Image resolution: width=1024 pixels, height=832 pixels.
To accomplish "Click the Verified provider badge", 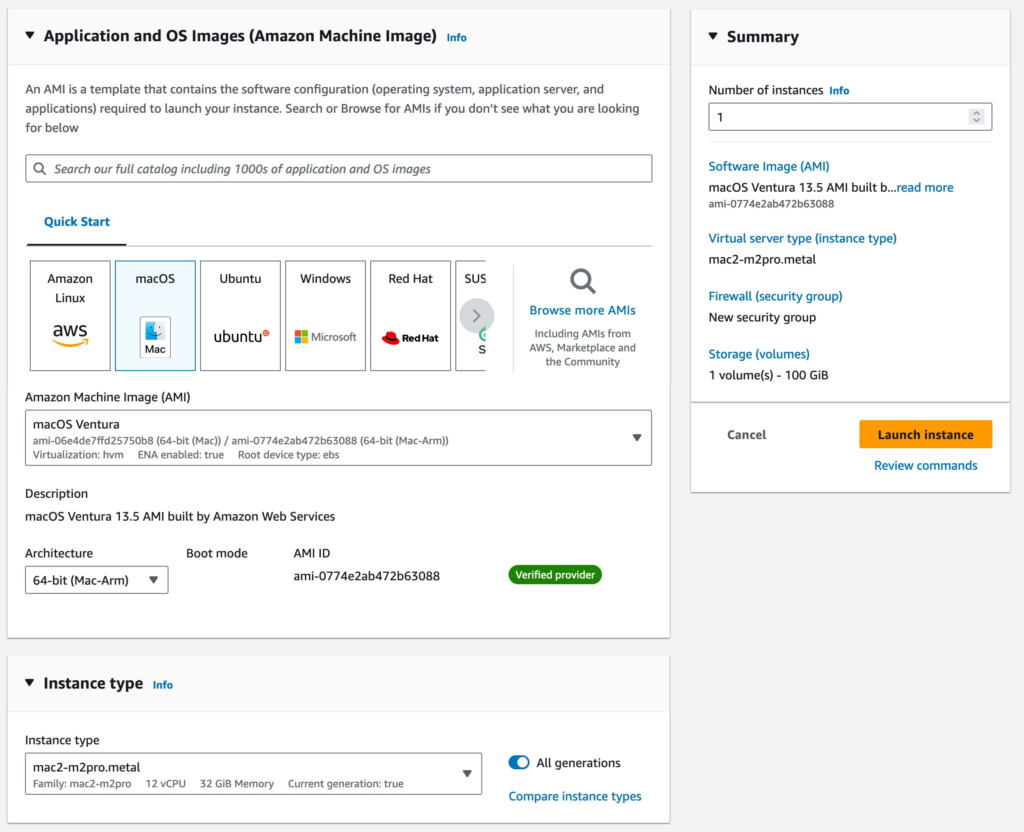I will 555,575.
